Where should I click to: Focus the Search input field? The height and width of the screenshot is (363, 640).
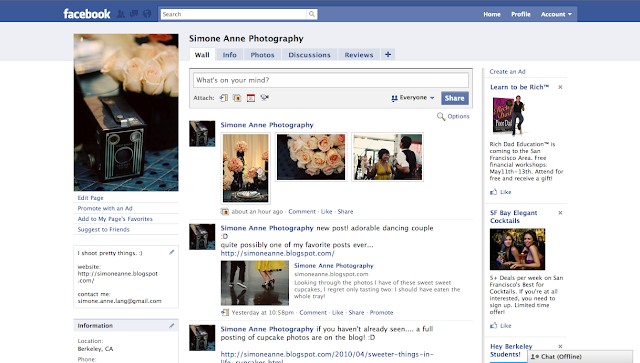click(x=233, y=14)
